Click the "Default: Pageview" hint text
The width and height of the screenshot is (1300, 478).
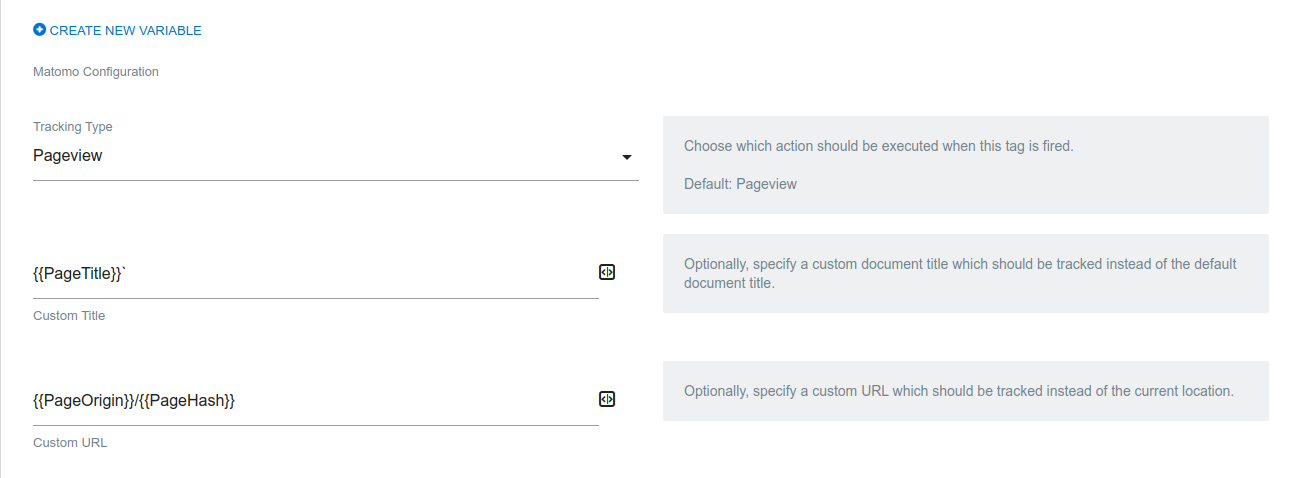point(740,184)
